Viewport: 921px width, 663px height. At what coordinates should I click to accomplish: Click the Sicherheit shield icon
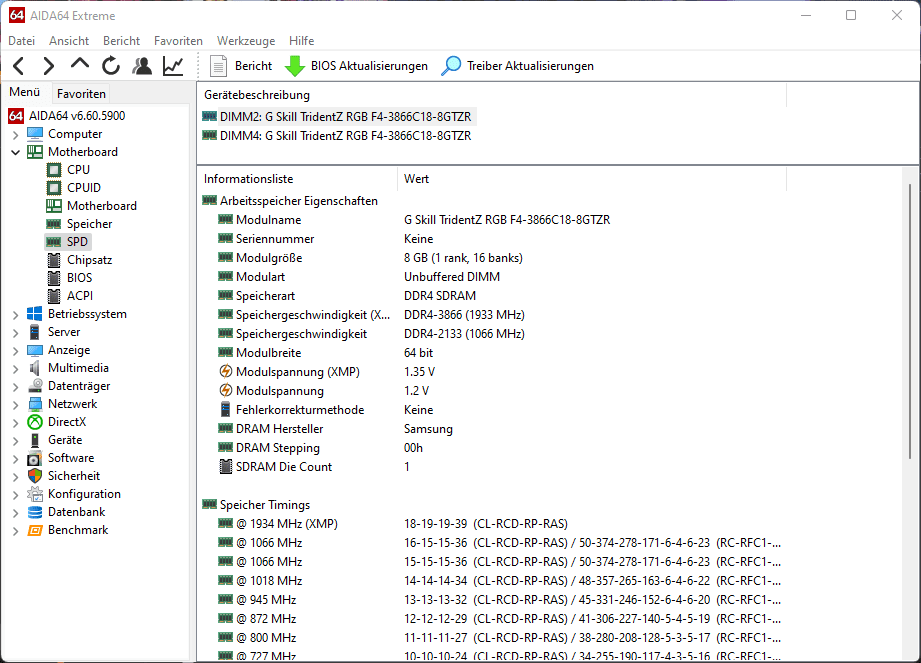(35, 476)
